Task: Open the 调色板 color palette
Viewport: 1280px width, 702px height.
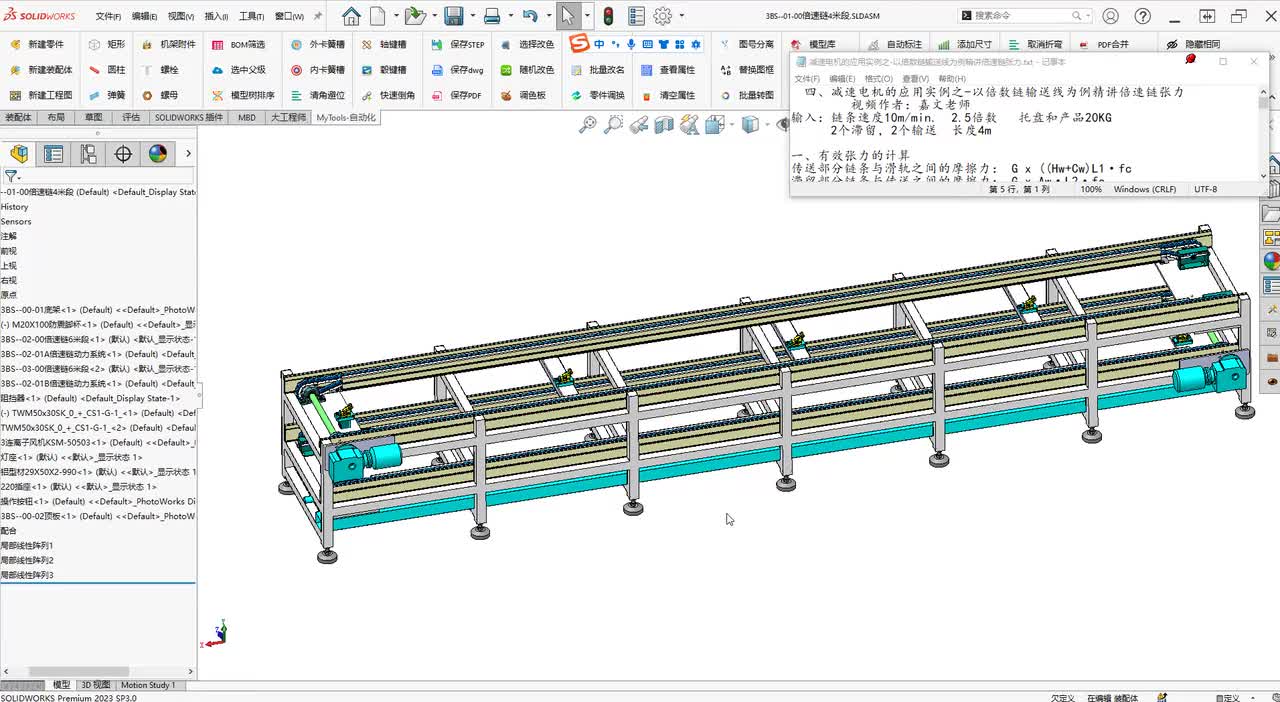Action: click(522, 95)
